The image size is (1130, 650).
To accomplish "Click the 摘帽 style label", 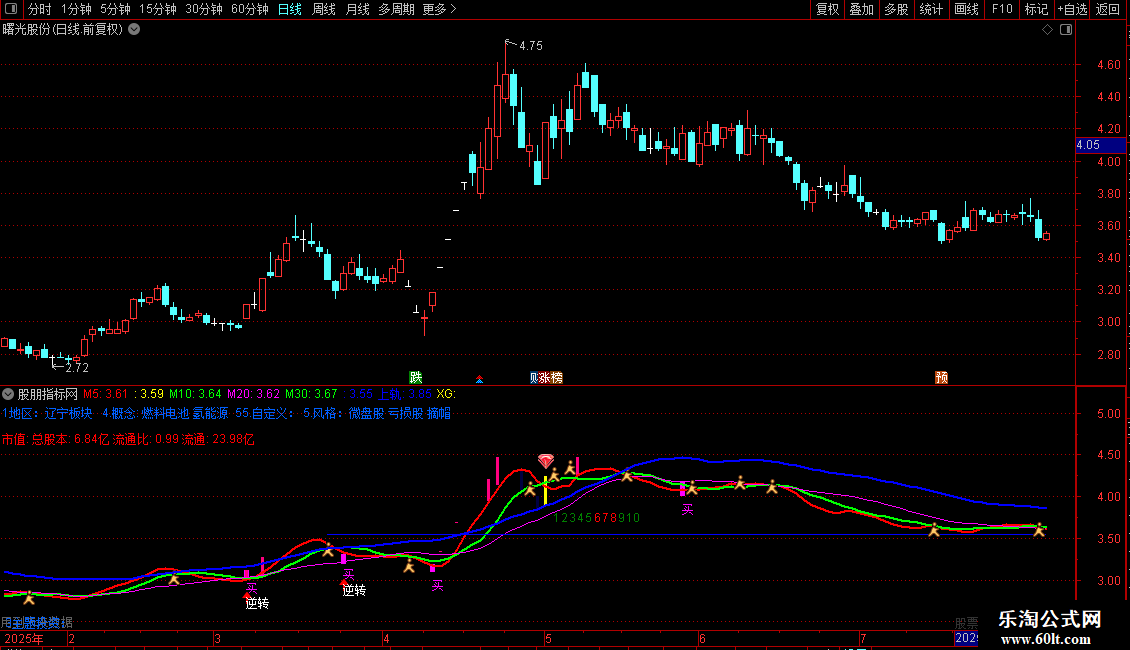I will pyautogui.click(x=439, y=413).
